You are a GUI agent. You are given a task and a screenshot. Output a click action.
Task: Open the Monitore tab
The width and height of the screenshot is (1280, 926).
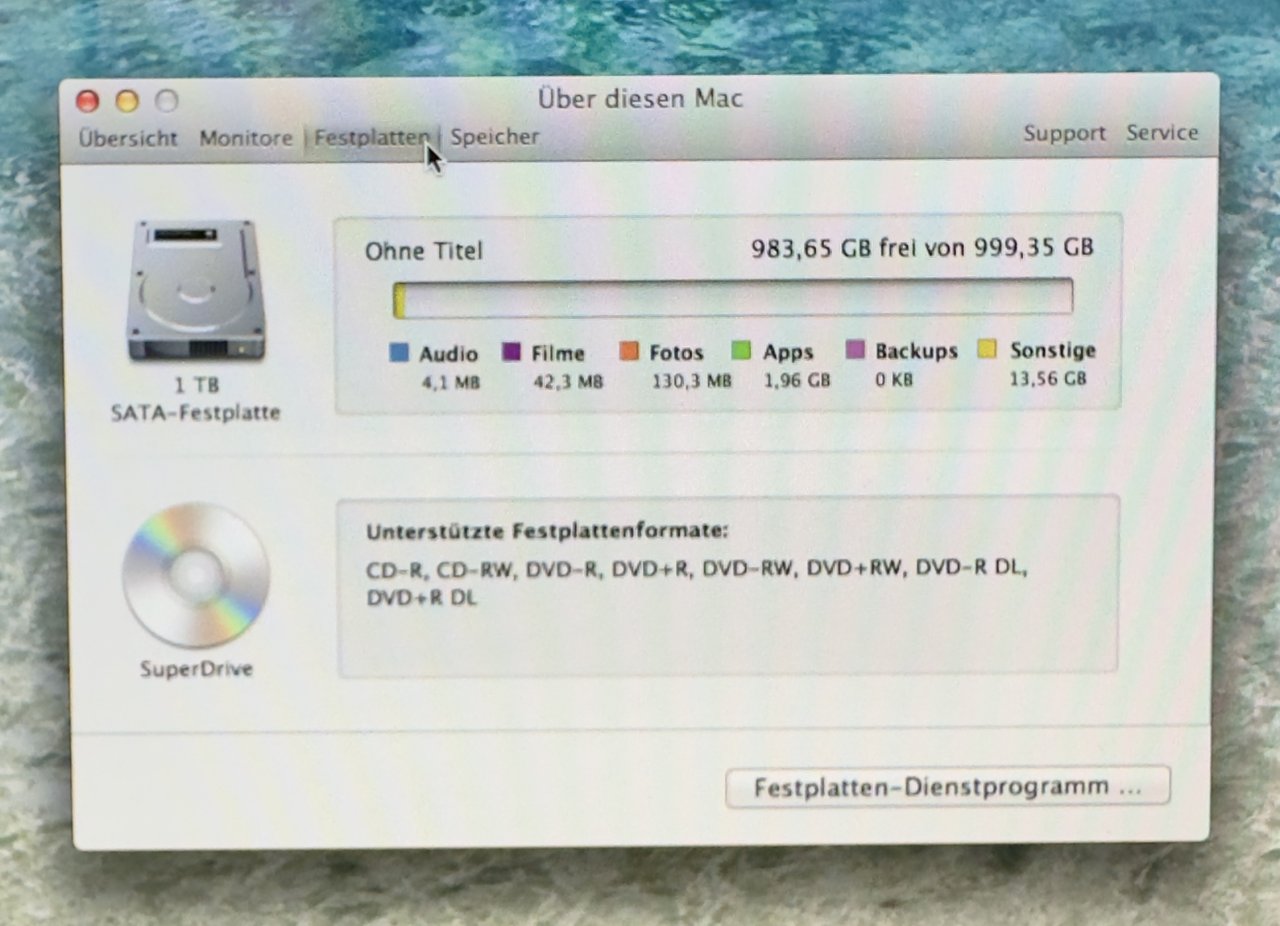point(246,138)
